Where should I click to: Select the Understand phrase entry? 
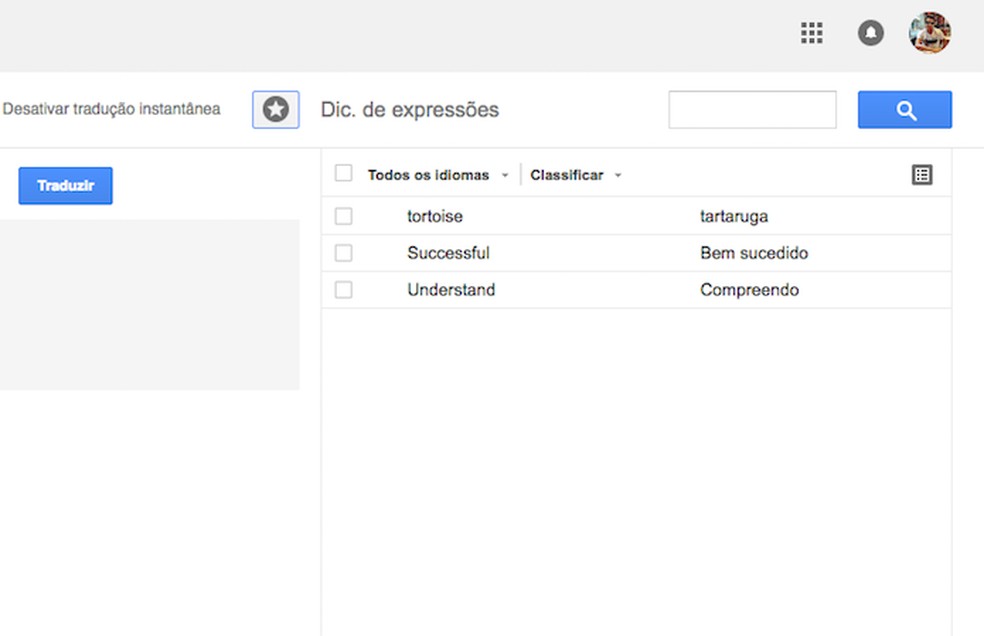click(x=451, y=290)
